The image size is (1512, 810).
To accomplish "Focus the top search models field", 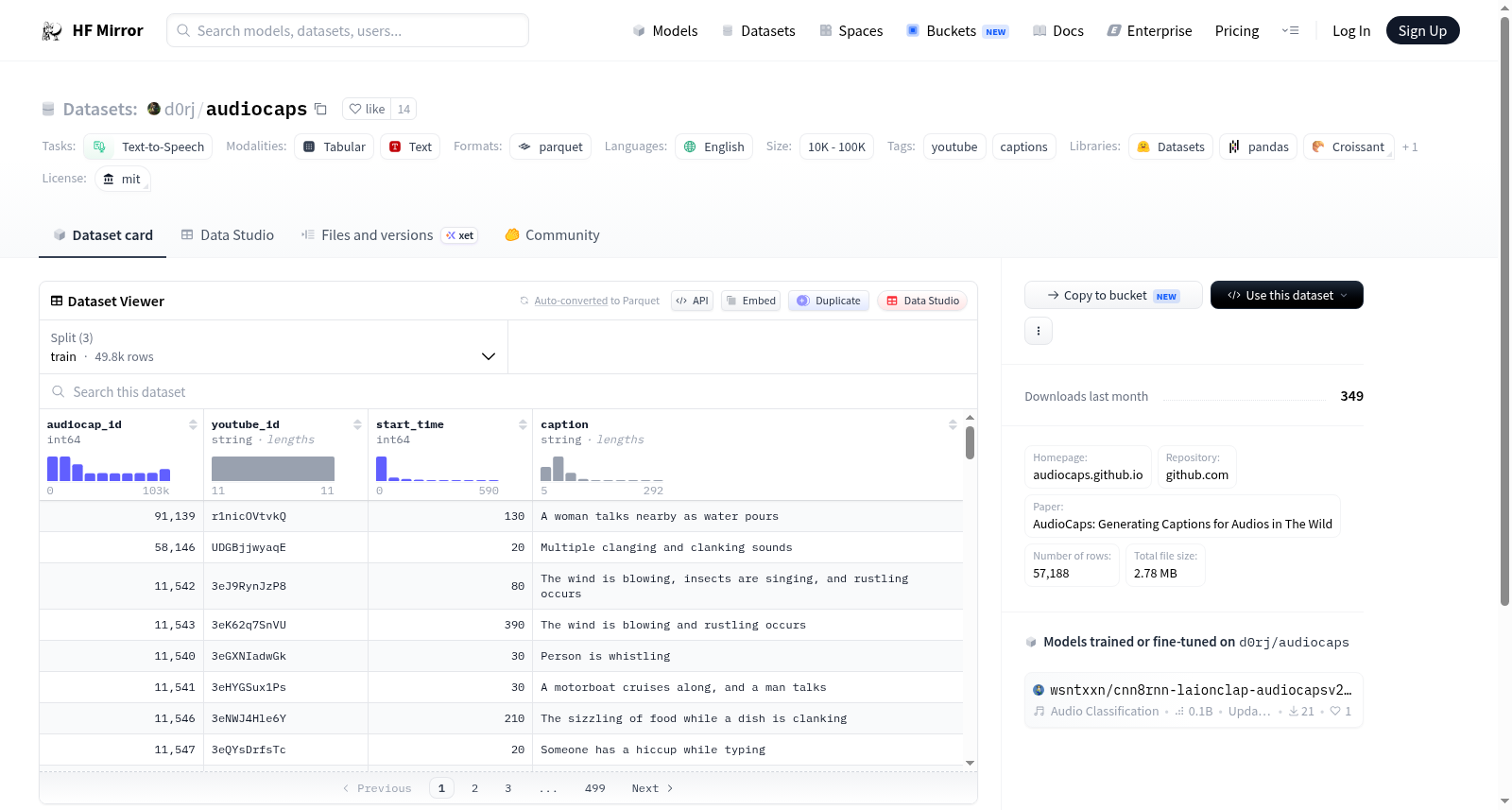I will point(348,30).
